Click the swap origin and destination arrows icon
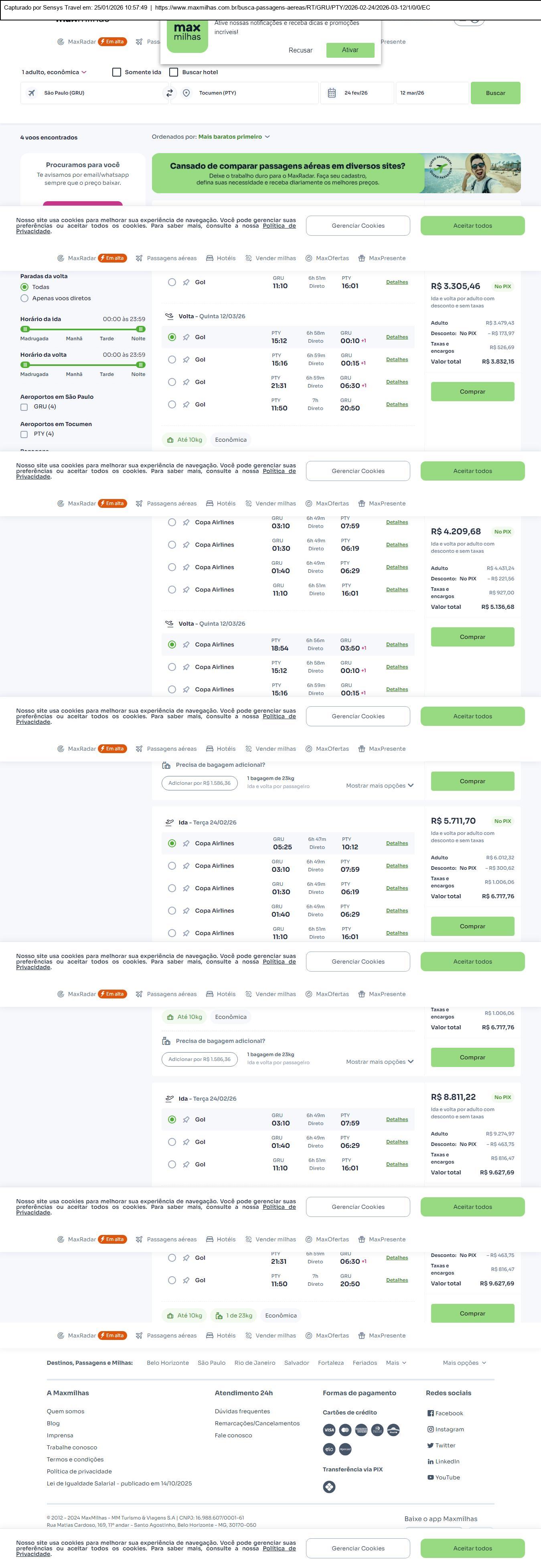541x1568 pixels. pos(169,93)
